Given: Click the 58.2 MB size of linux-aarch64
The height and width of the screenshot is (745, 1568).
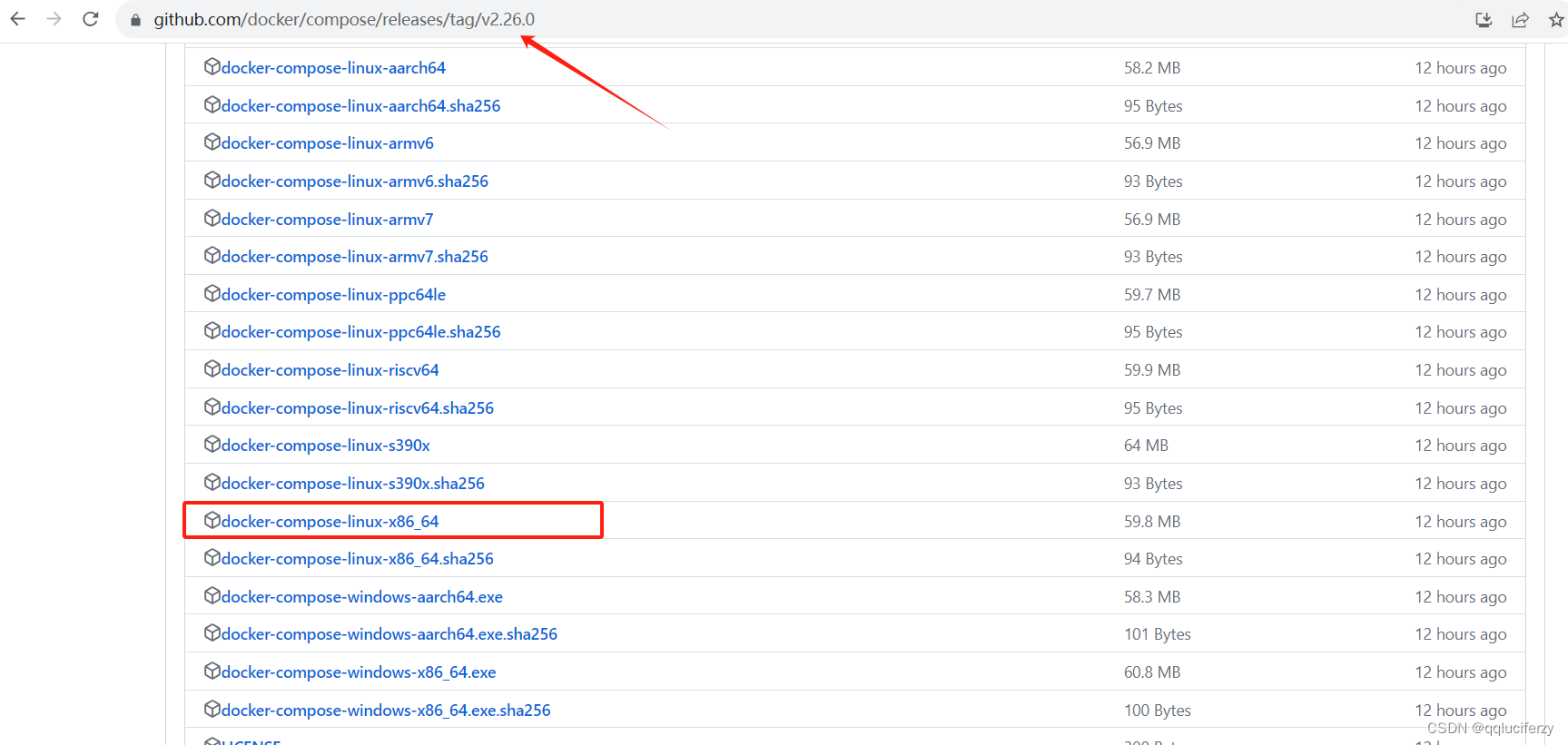Looking at the screenshot, I should pyautogui.click(x=1152, y=68).
